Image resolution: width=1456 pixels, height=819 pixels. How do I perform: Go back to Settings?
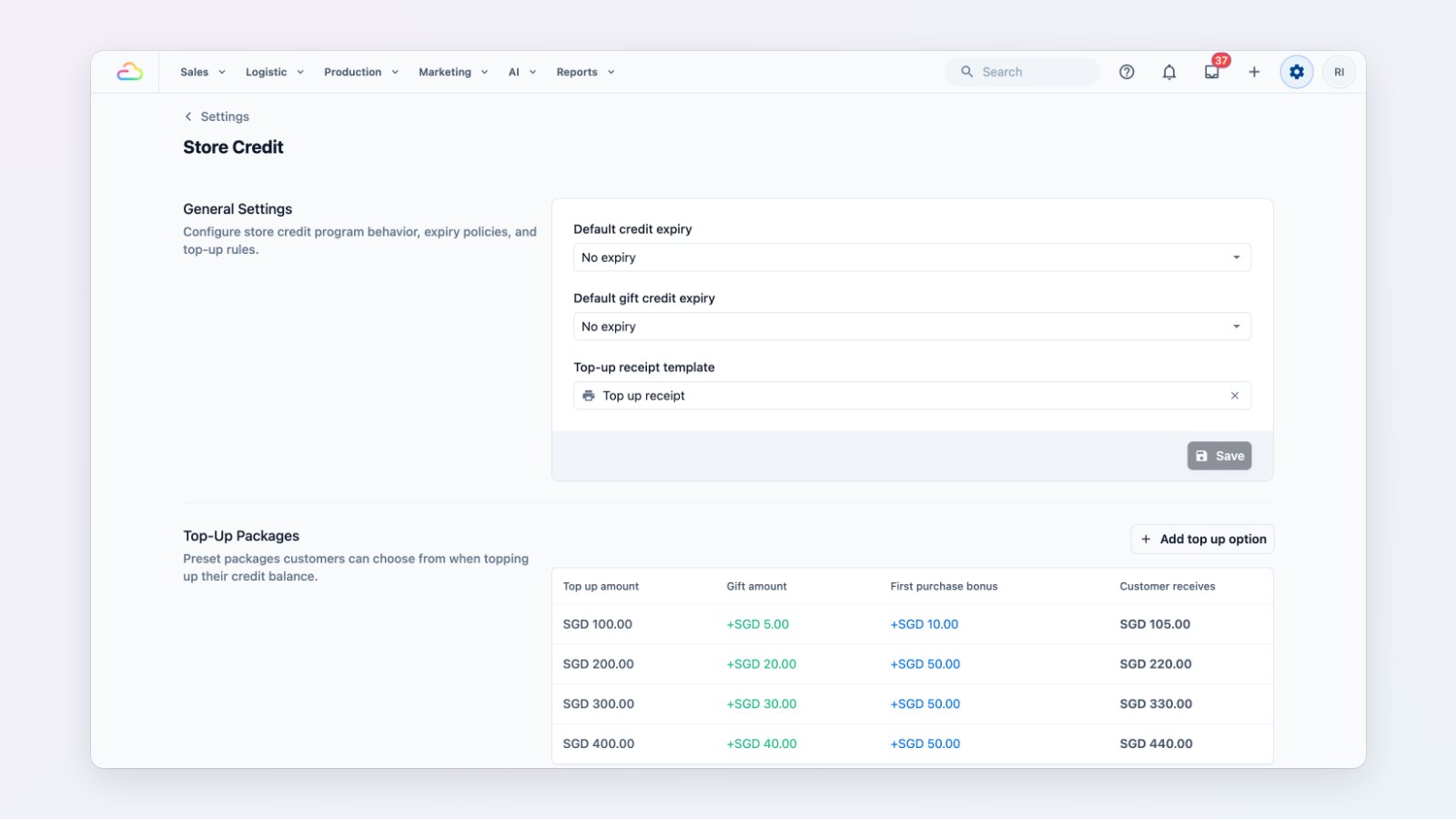[x=217, y=116]
